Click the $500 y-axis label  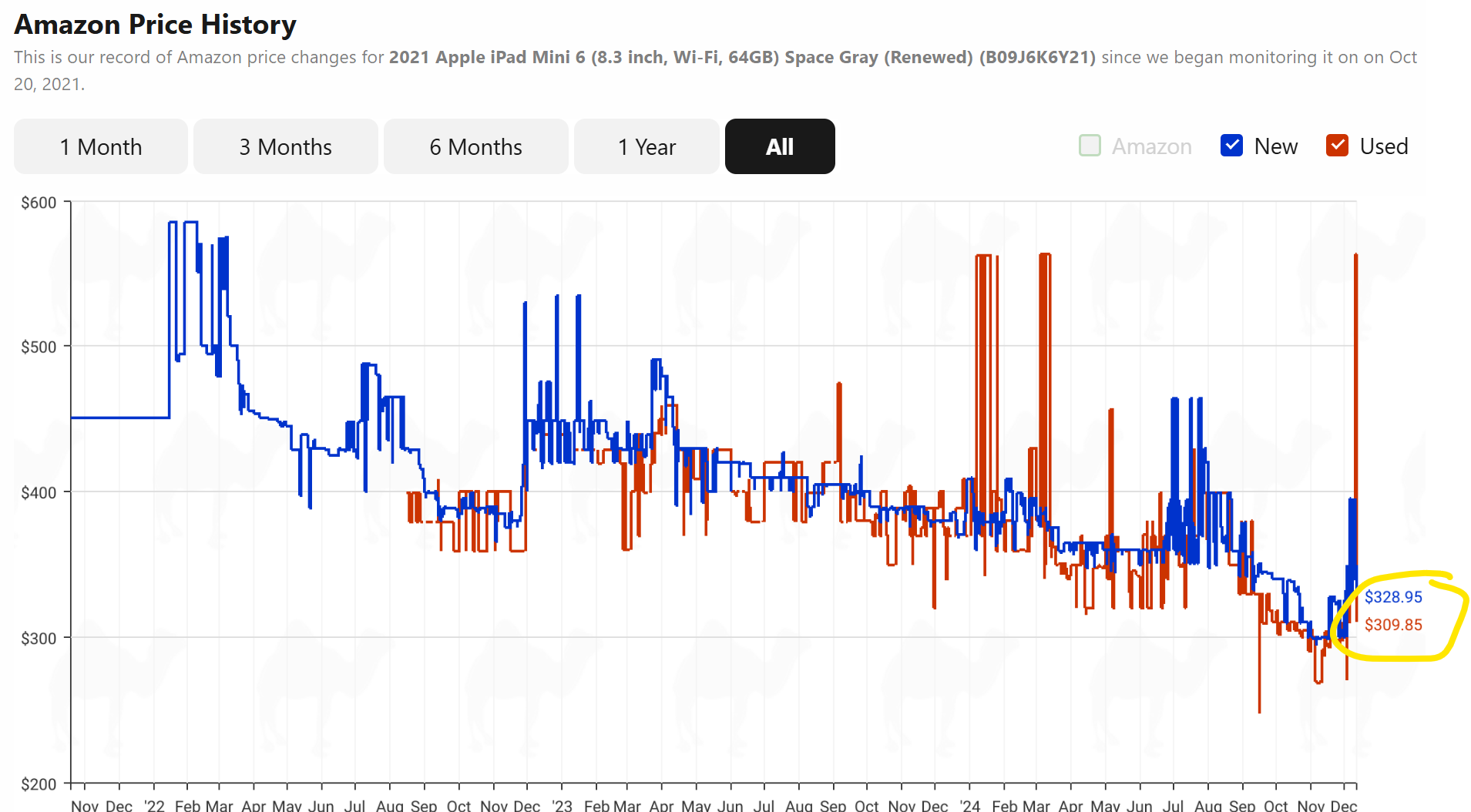pos(39,347)
